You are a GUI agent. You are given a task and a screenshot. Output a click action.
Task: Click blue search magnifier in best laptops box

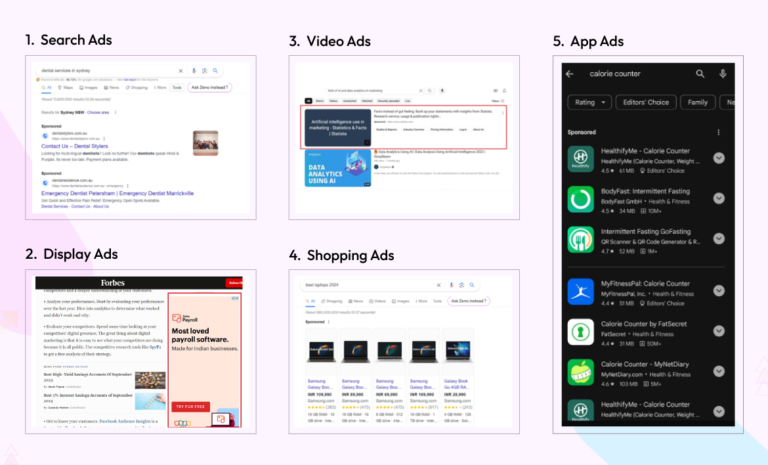click(x=472, y=285)
